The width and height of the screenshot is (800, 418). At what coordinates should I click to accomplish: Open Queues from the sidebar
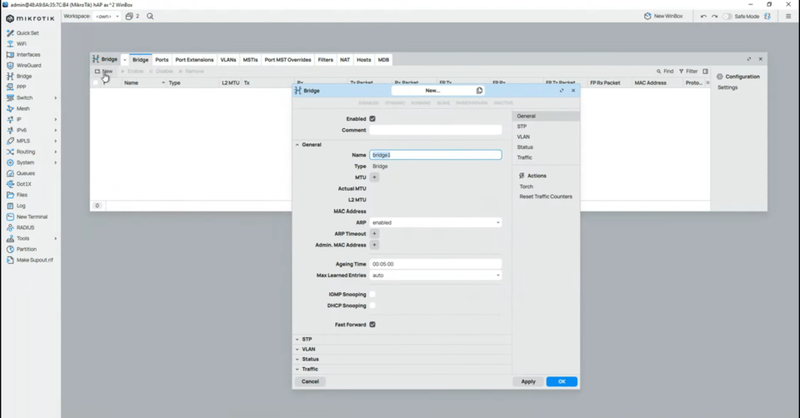[x=21, y=173]
